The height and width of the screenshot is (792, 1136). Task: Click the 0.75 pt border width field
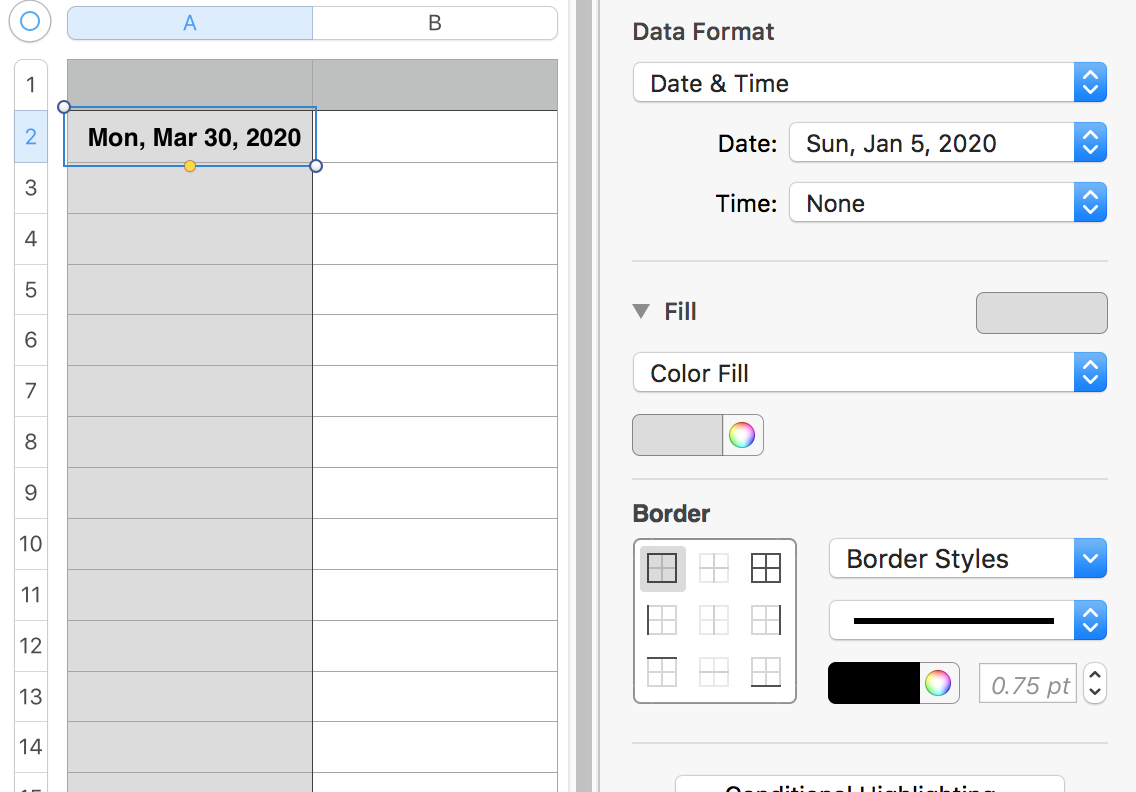coord(1029,684)
